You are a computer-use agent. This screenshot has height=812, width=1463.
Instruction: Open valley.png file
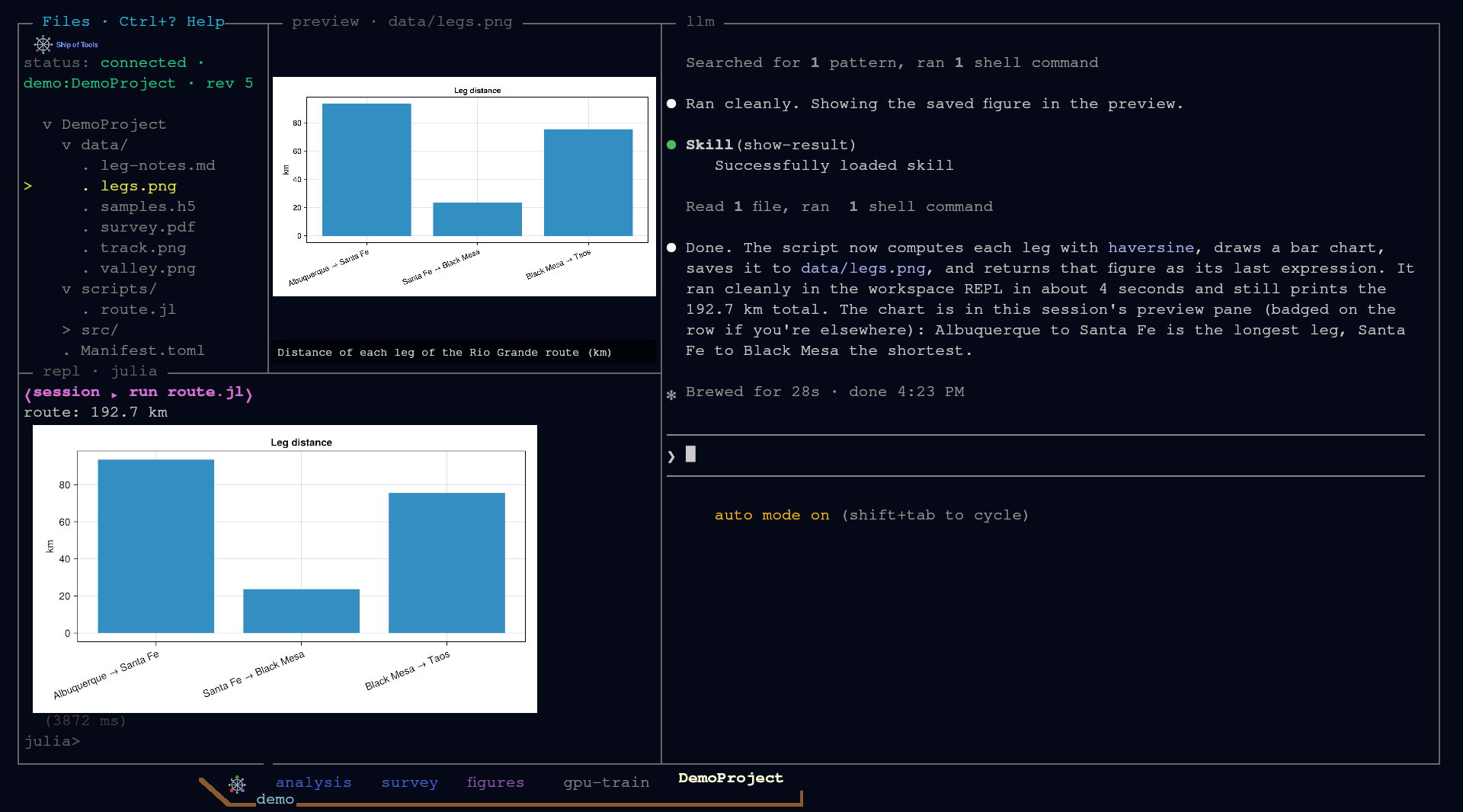coord(148,268)
